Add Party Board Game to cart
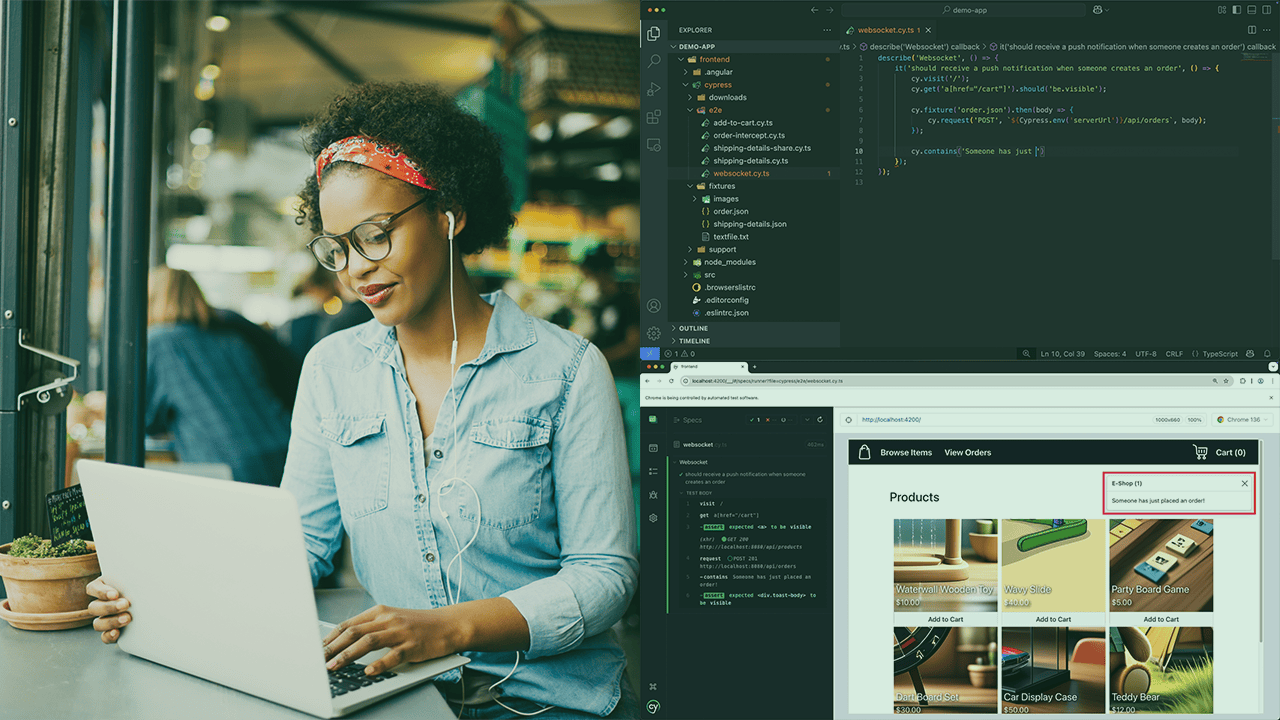 point(1161,619)
